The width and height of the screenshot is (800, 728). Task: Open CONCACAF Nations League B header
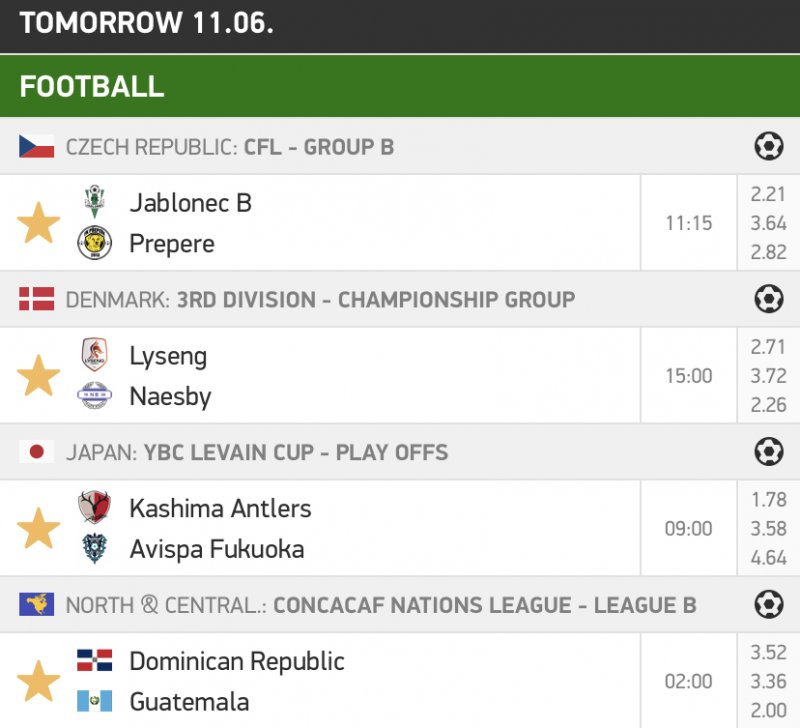(x=380, y=605)
